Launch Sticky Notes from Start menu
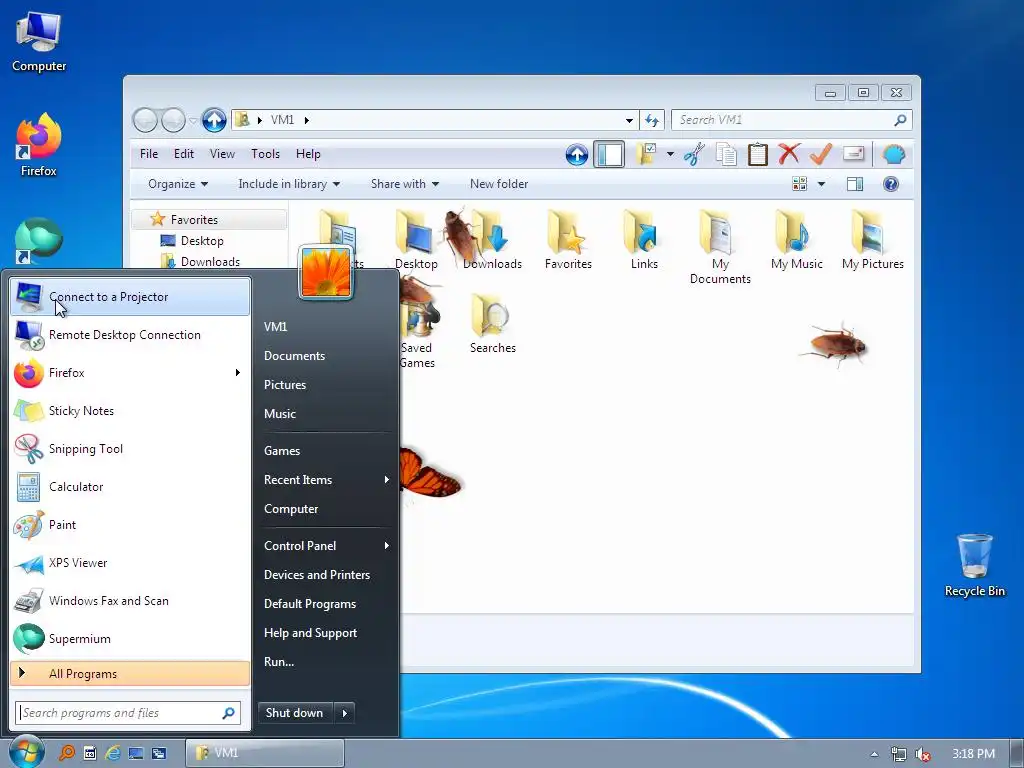1024x768 pixels. [x=130, y=411]
